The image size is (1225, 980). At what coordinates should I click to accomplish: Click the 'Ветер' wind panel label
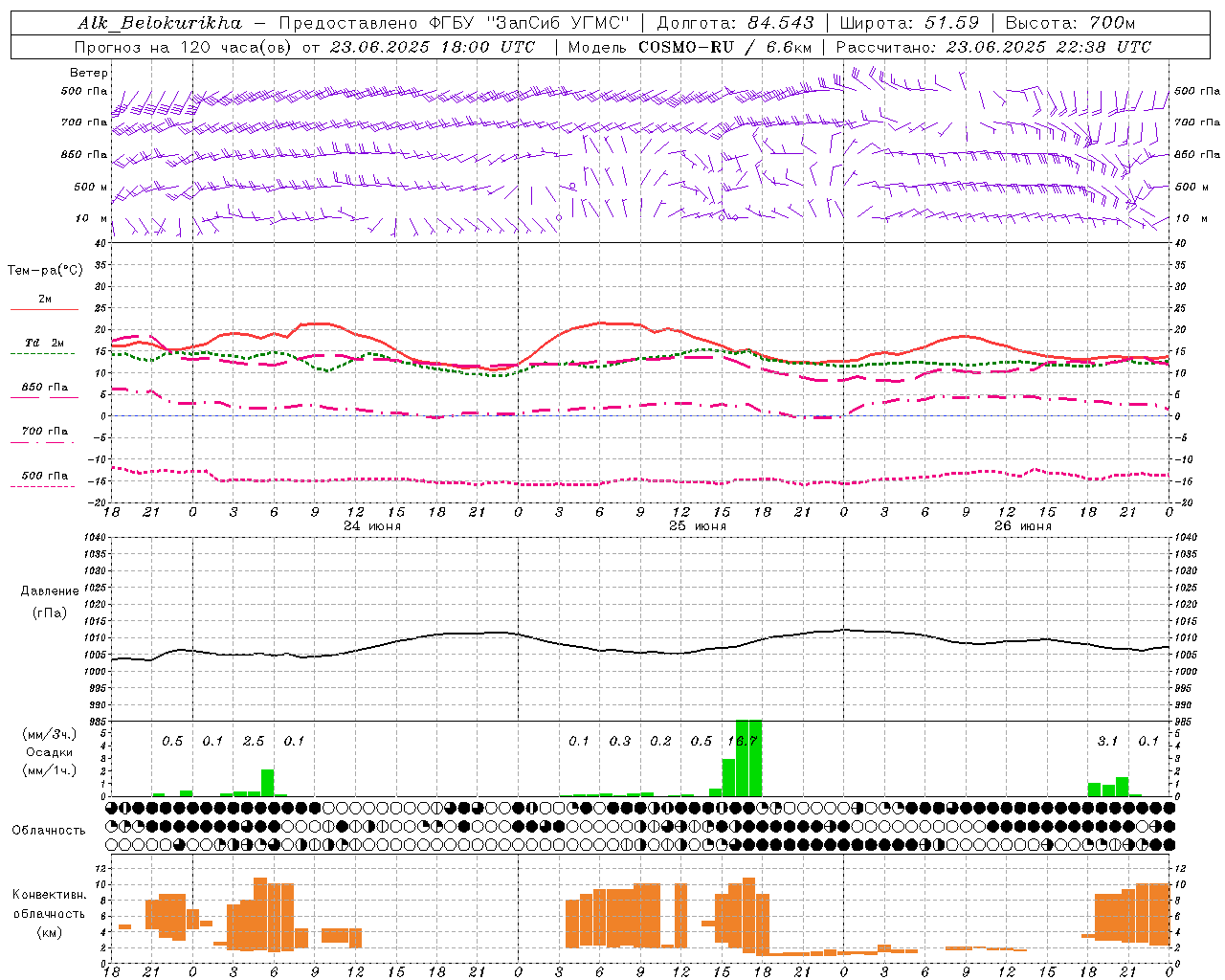tap(89, 73)
